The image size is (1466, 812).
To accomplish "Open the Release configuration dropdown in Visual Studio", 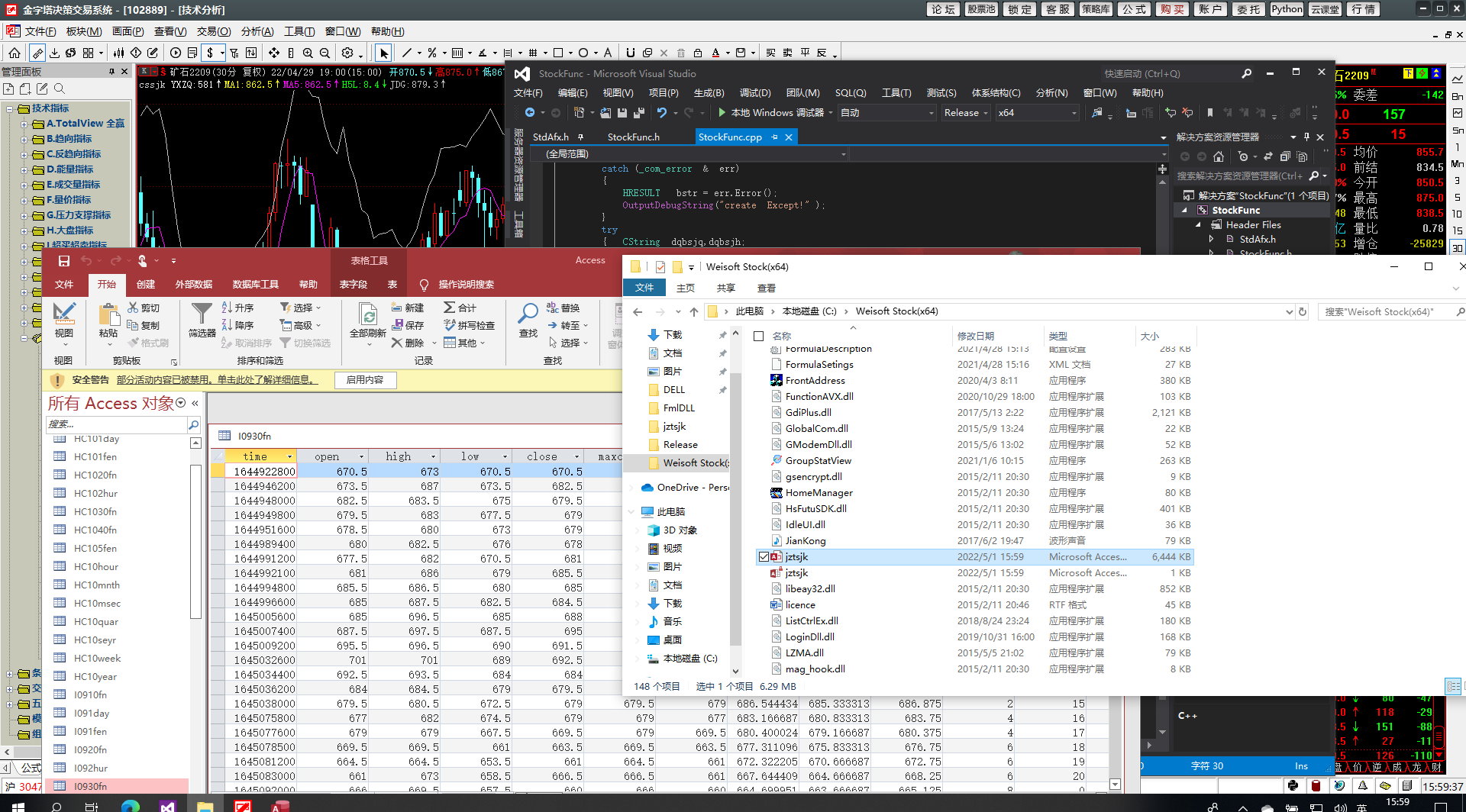I will pyautogui.click(x=966, y=113).
